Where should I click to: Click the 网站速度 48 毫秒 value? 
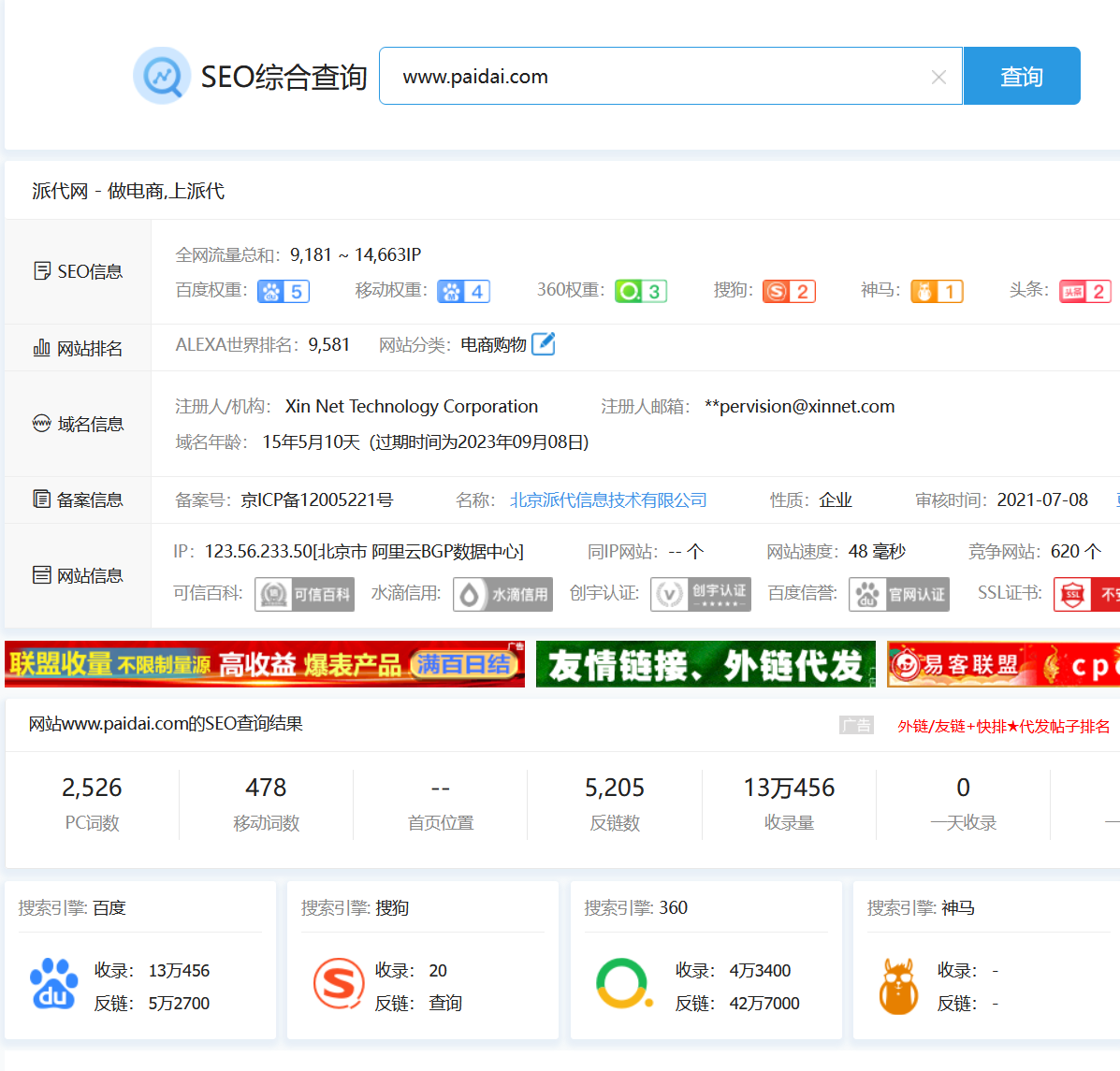[x=877, y=552]
